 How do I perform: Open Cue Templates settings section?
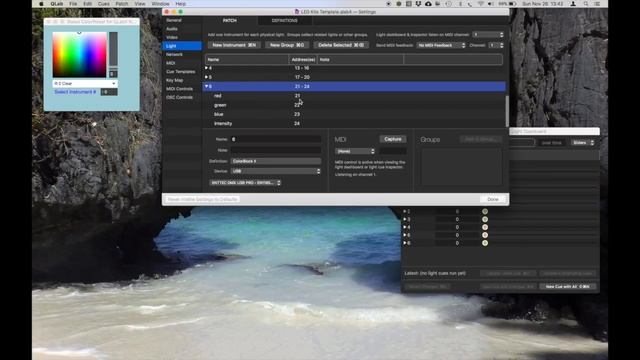tap(180, 71)
